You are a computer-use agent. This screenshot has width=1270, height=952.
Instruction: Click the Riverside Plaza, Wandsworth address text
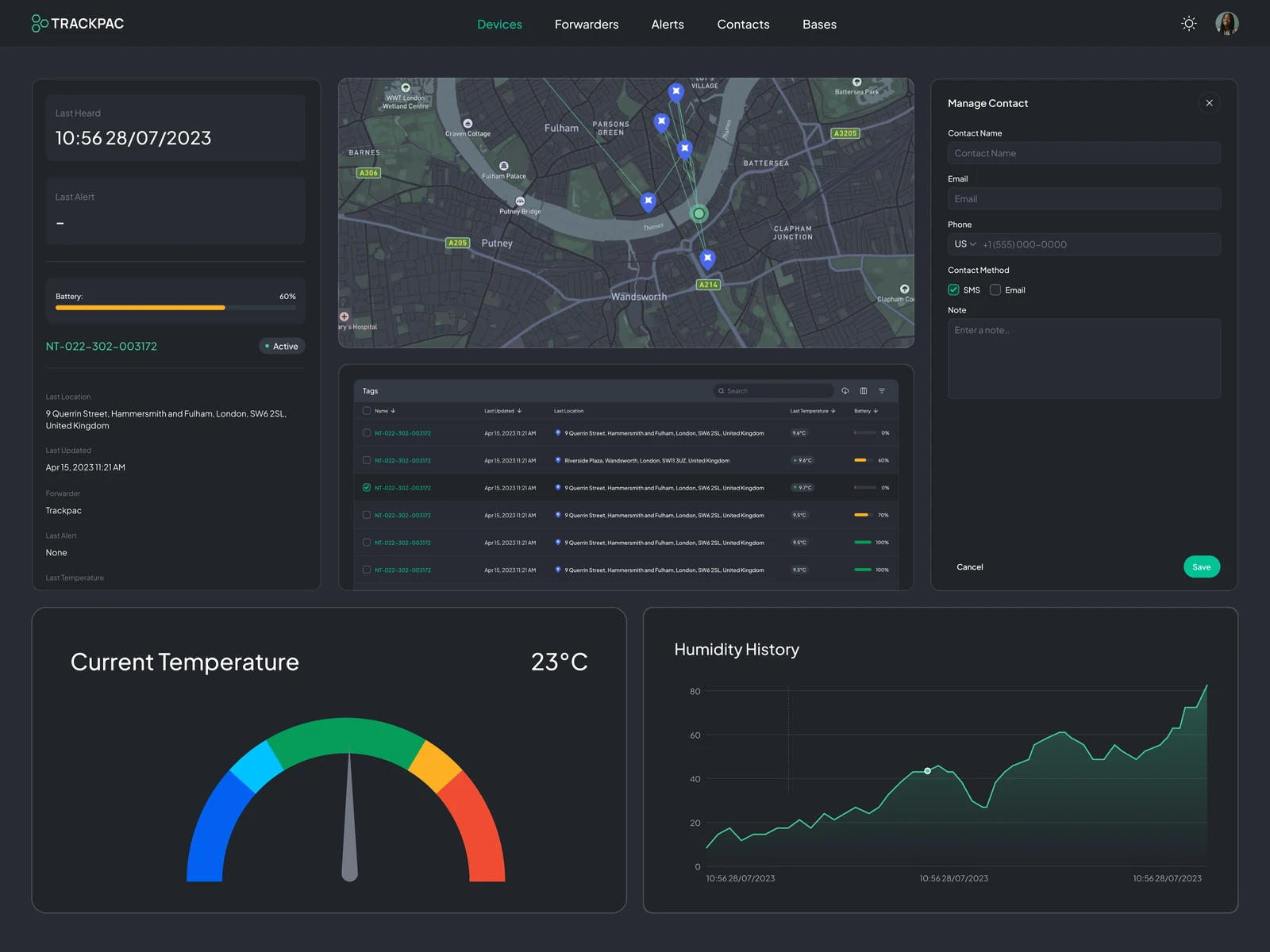pos(647,460)
